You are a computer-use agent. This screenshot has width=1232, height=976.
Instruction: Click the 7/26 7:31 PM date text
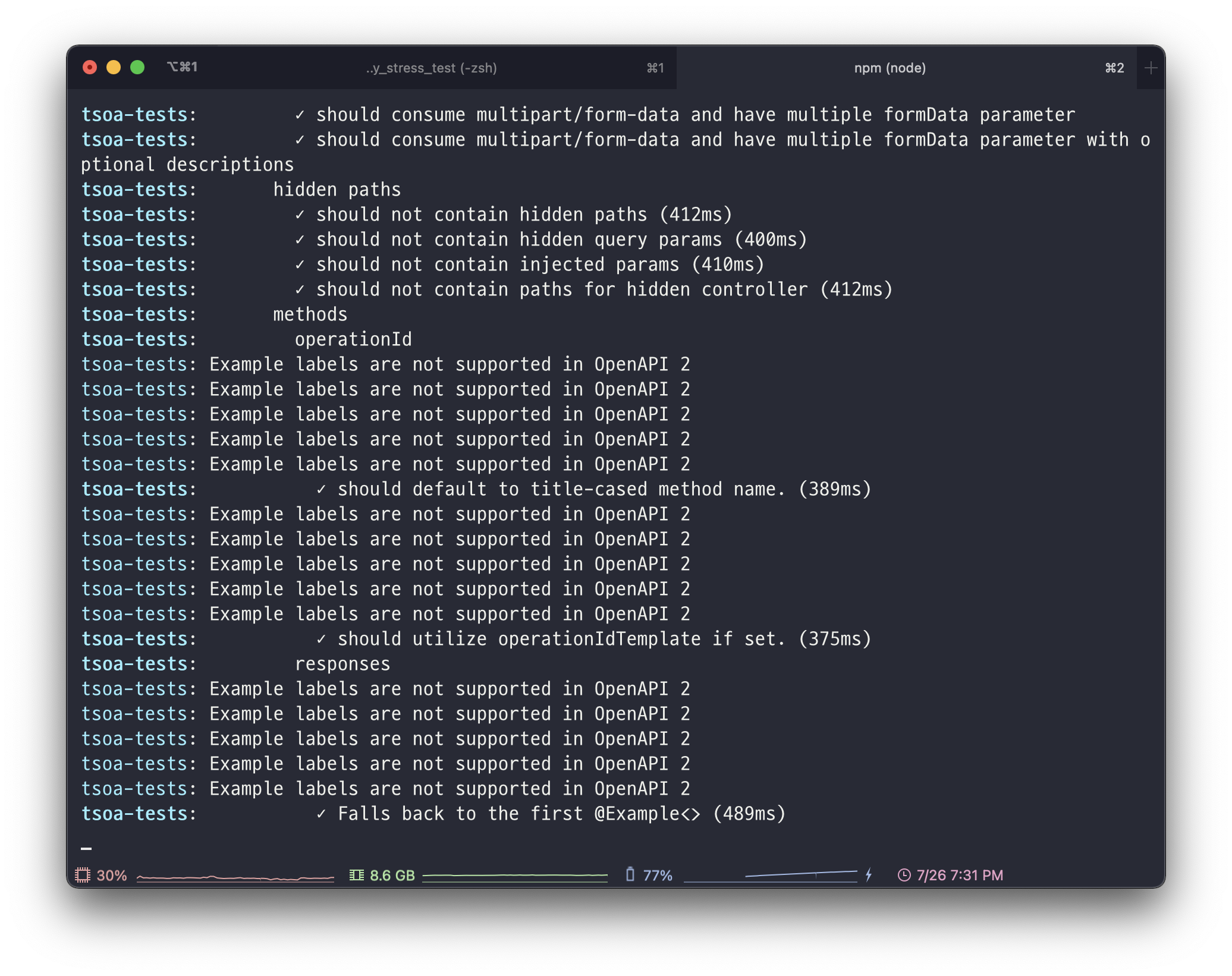959,875
